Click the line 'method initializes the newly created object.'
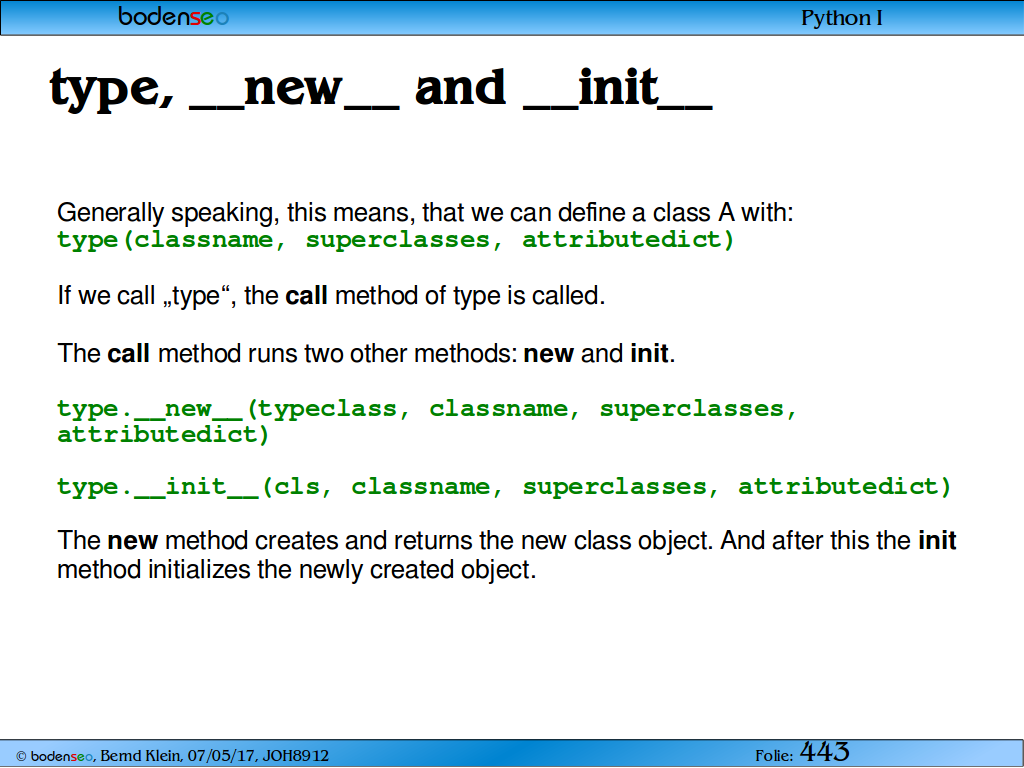The image size is (1024, 768). (296, 570)
